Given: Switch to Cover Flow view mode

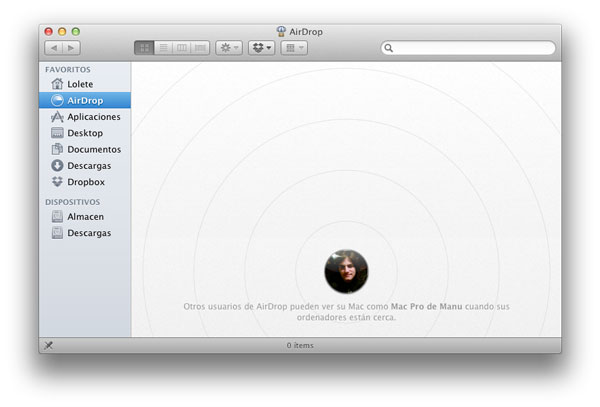Looking at the screenshot, I should (200, 48).
